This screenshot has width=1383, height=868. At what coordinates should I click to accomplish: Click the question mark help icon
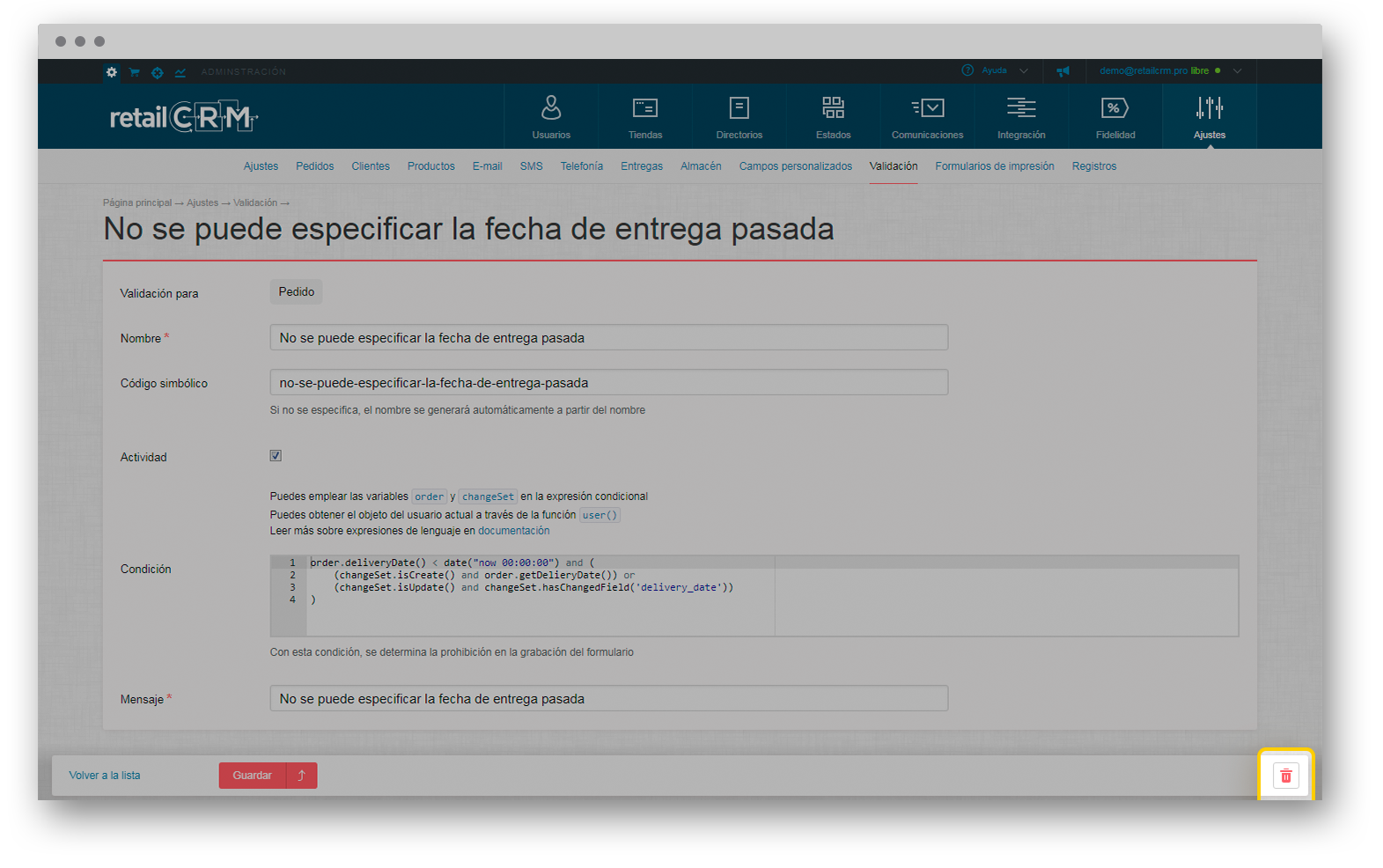pyautogui.click(x=967, y=70)
